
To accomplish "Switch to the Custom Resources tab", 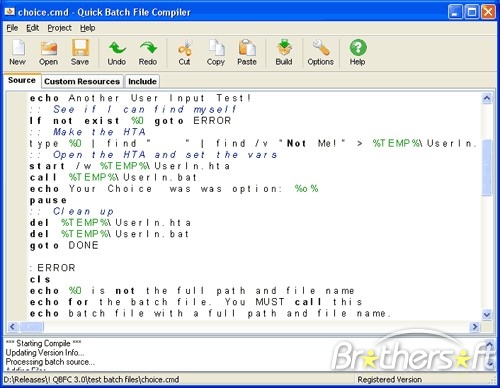I will [x=82, y=81].
